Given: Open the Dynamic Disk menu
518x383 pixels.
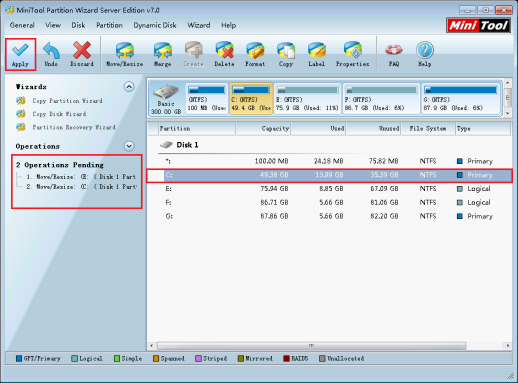Looking at the screenshot, I should pos(155,25).
